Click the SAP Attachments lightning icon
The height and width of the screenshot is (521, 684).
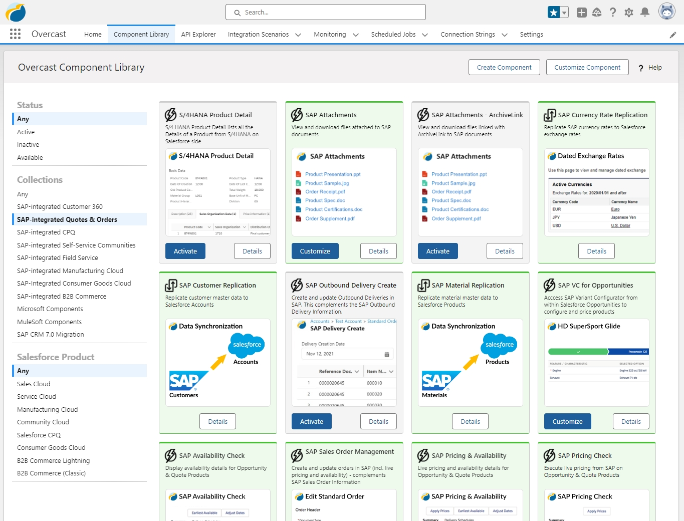(297, 115)
